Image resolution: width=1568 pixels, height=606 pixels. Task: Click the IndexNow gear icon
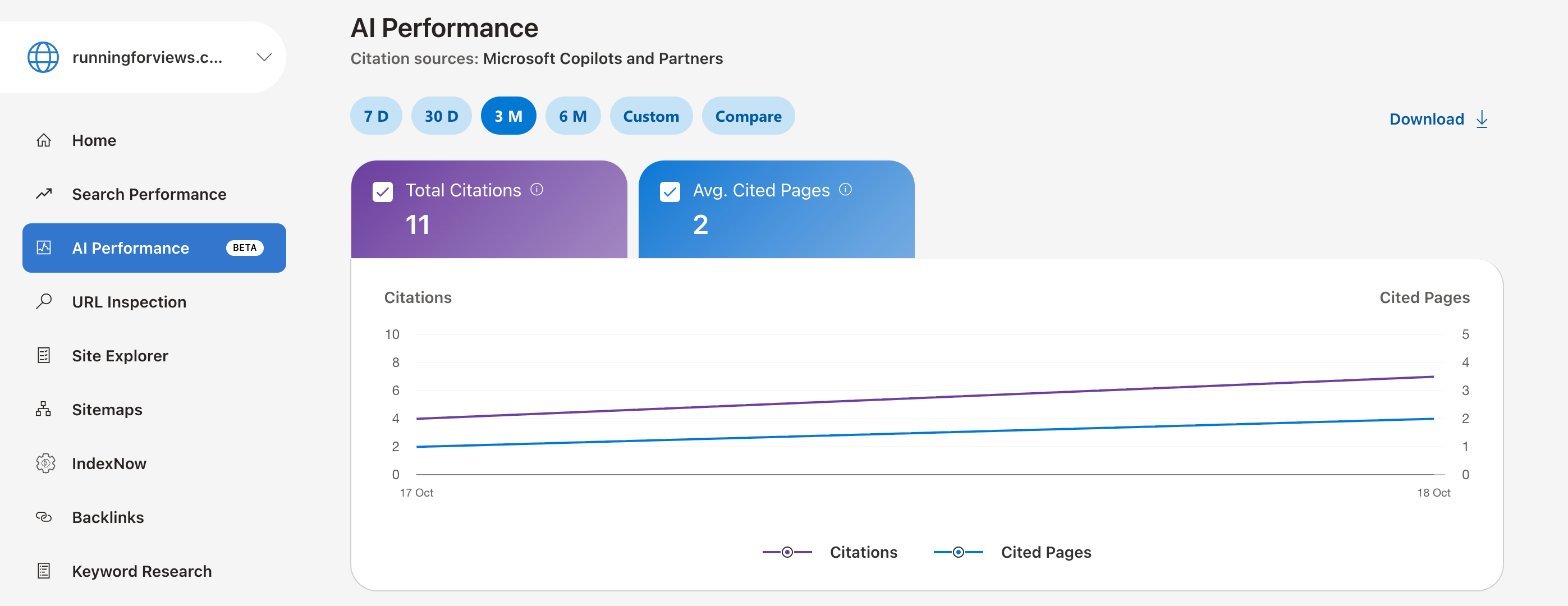(x=44, y=464)
